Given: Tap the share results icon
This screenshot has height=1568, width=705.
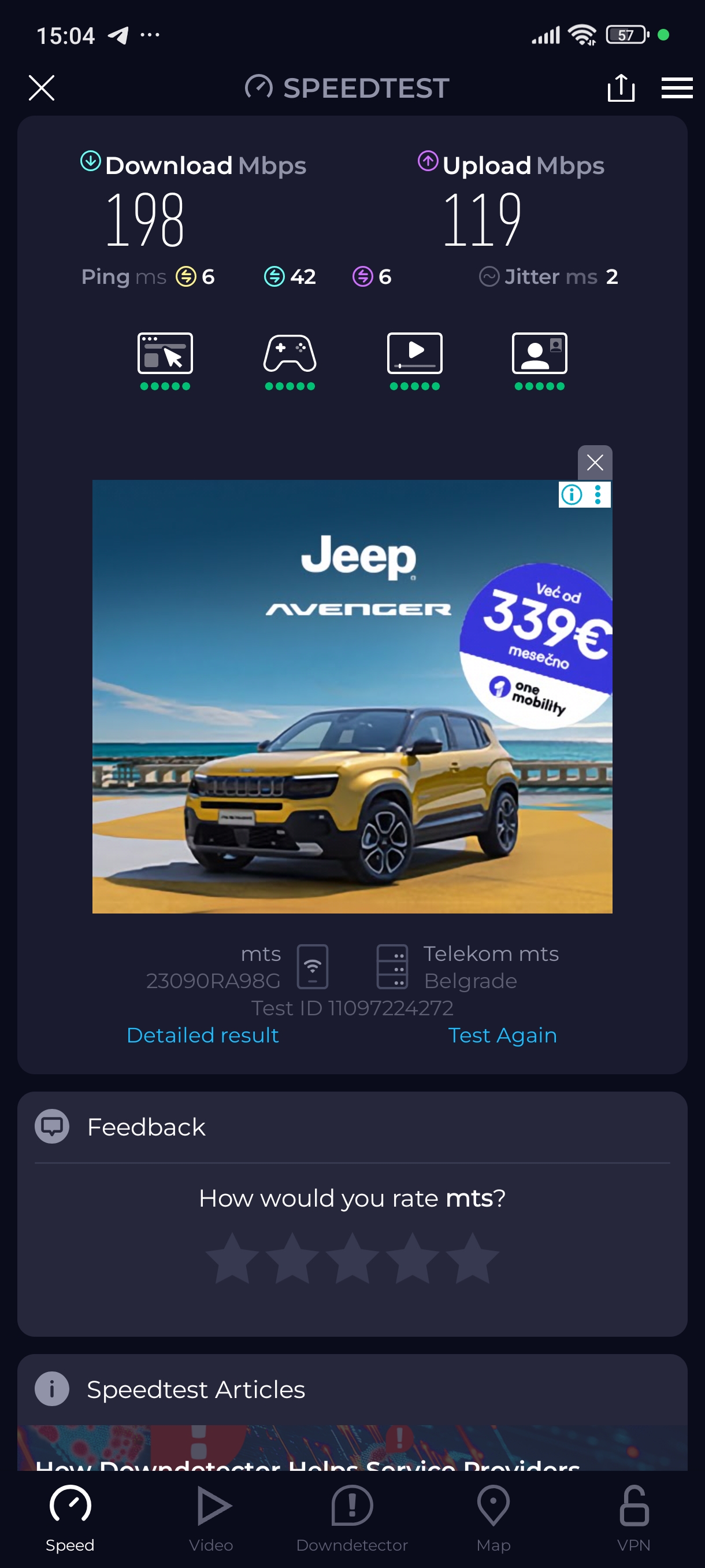Looking at the screenshot, I should coord(621,88).
